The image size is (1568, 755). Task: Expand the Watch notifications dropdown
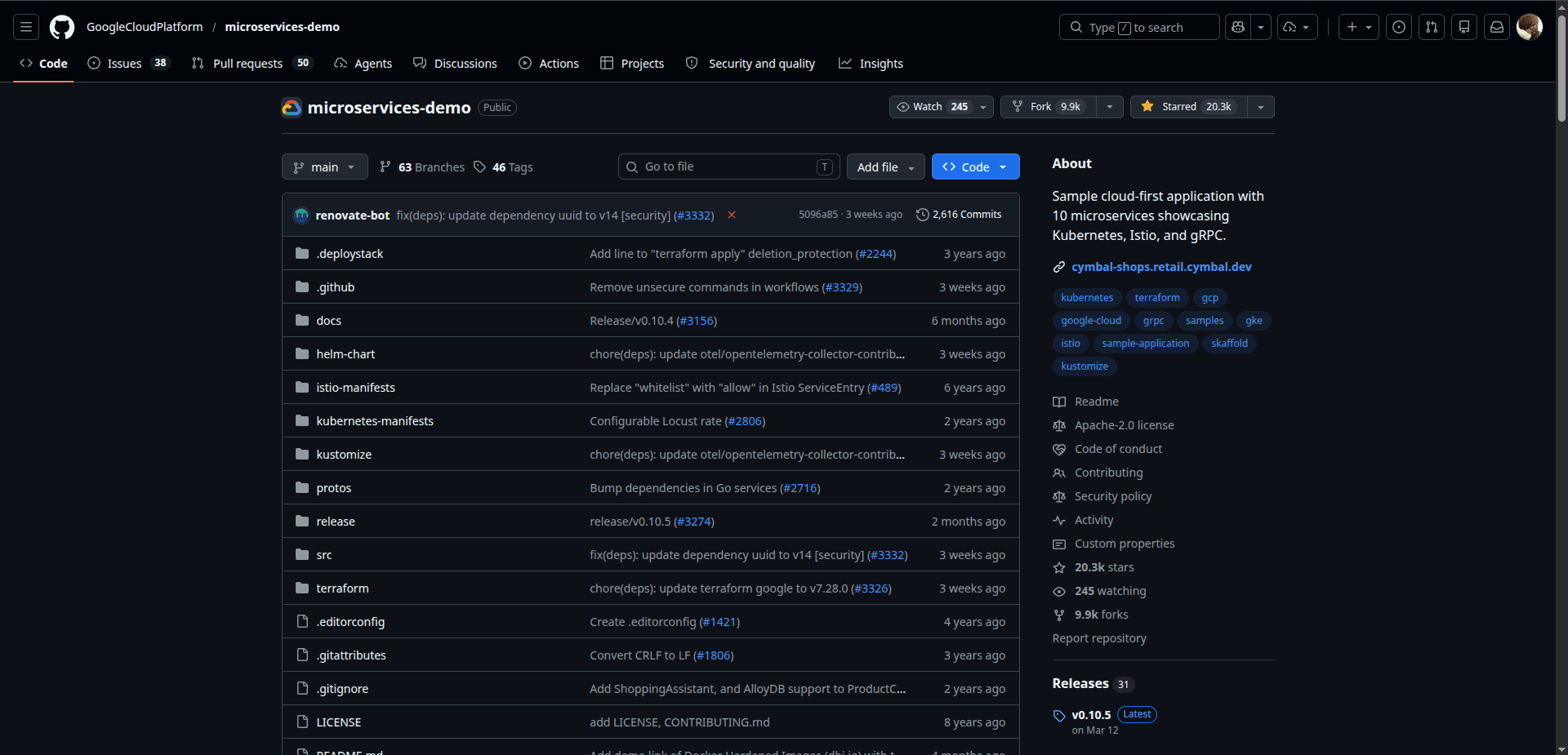tap(942, 107)
